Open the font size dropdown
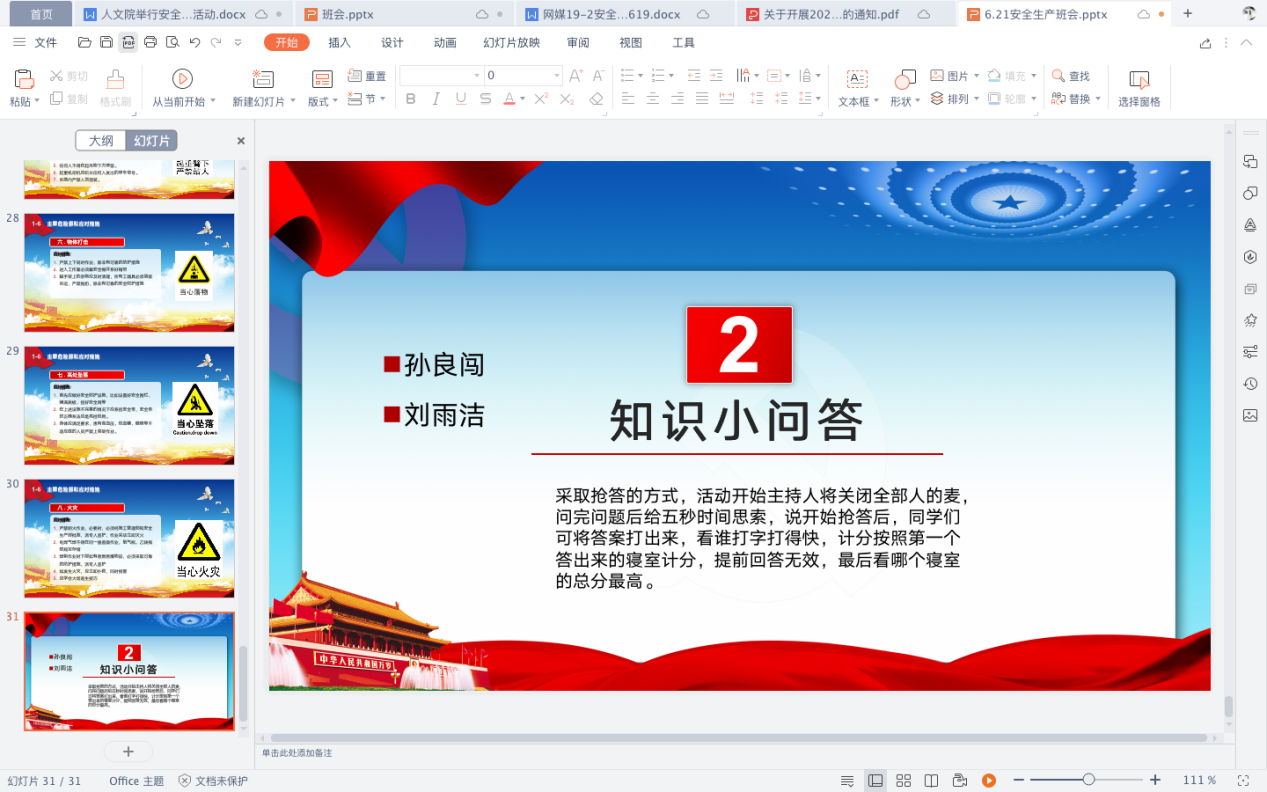Screen dimensions: 1267x792 pyautogui.click(x=557, y=76)
